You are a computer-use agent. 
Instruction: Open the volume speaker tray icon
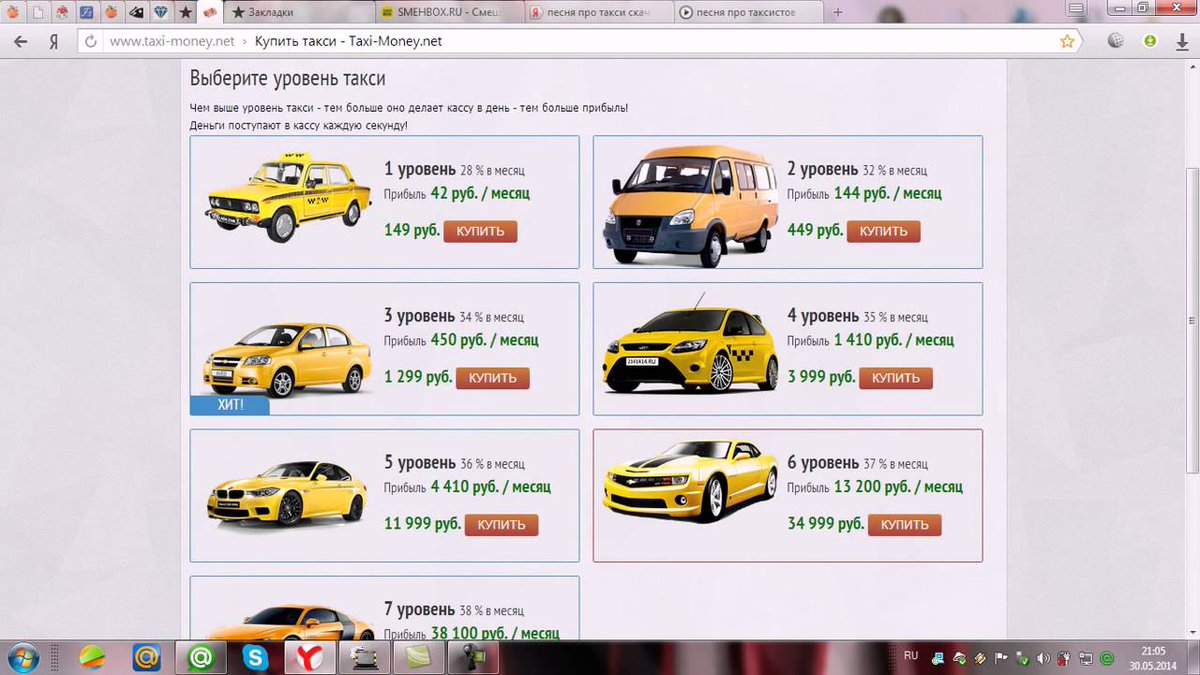point(1044,658)
